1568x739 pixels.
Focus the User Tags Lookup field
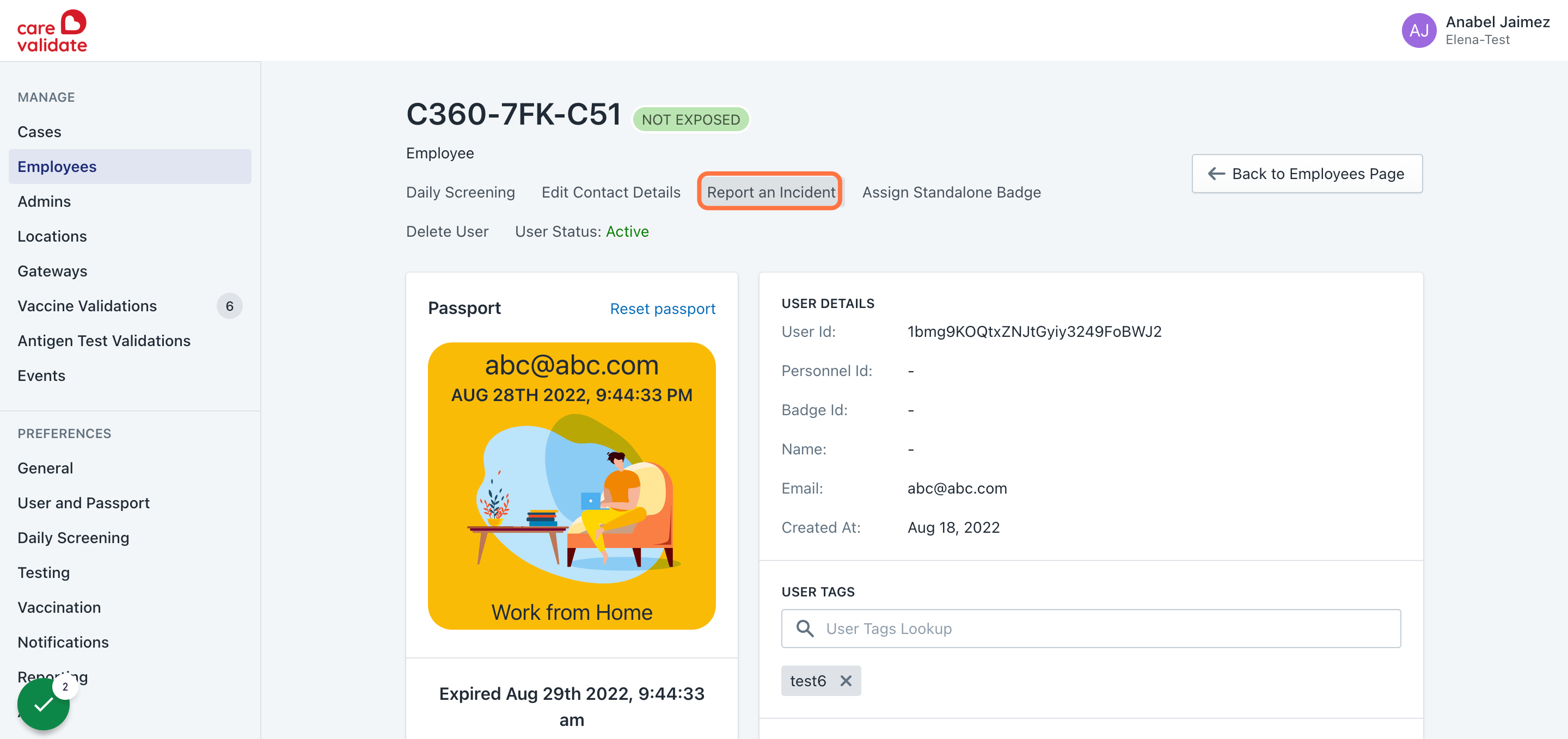(1091, 629)
